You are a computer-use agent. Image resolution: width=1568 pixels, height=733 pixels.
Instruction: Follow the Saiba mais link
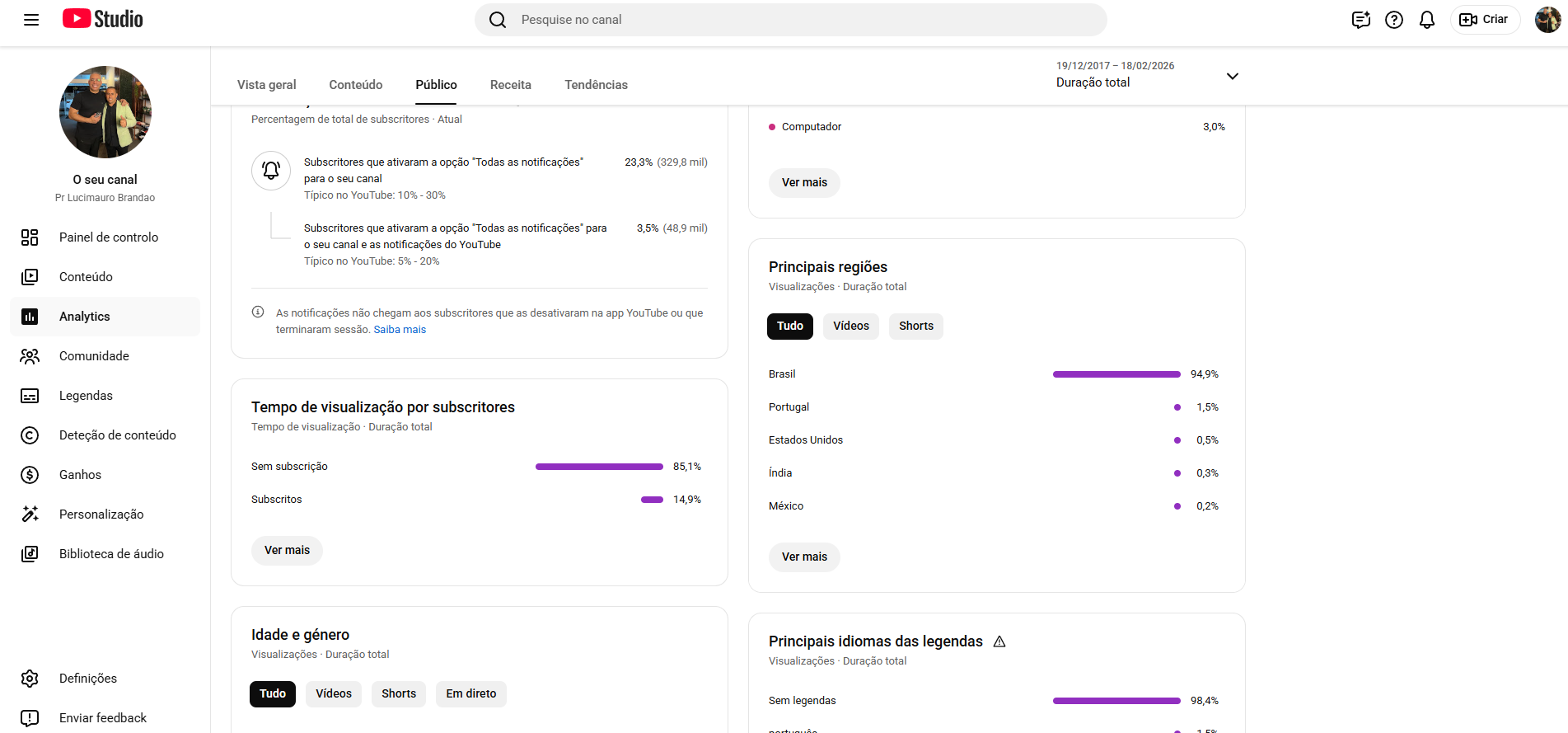point(400,330)
